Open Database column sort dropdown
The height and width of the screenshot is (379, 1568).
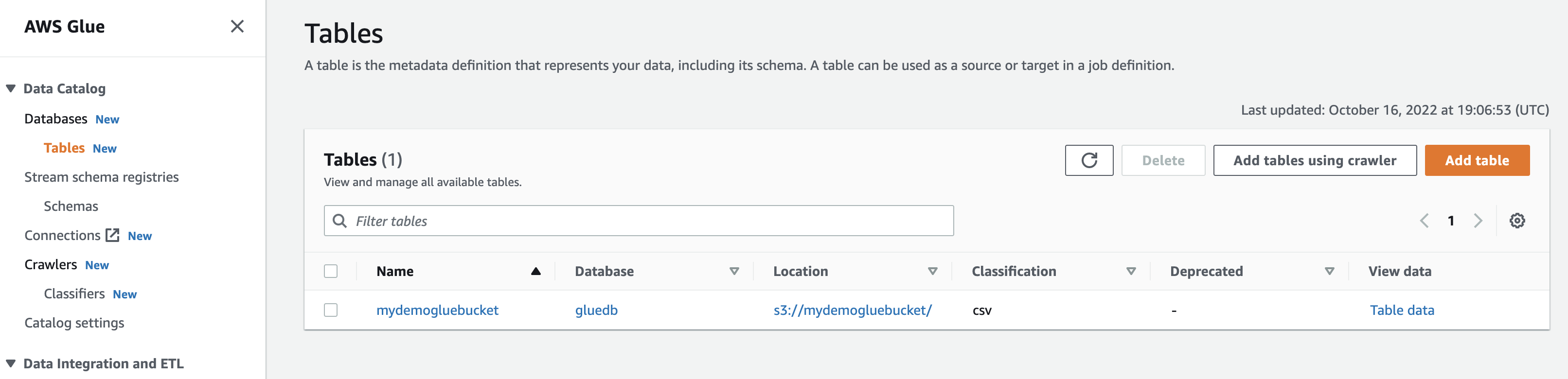734,271
